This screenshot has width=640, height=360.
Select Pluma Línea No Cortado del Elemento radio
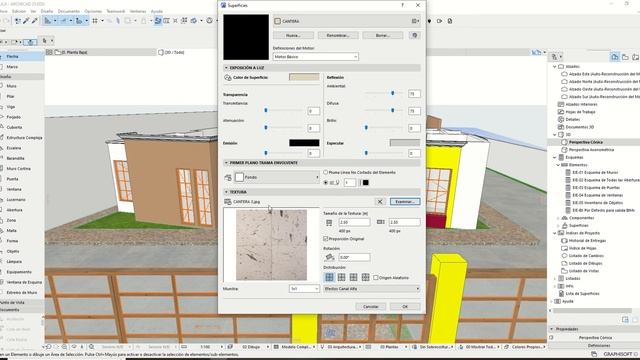click(326, 173)
